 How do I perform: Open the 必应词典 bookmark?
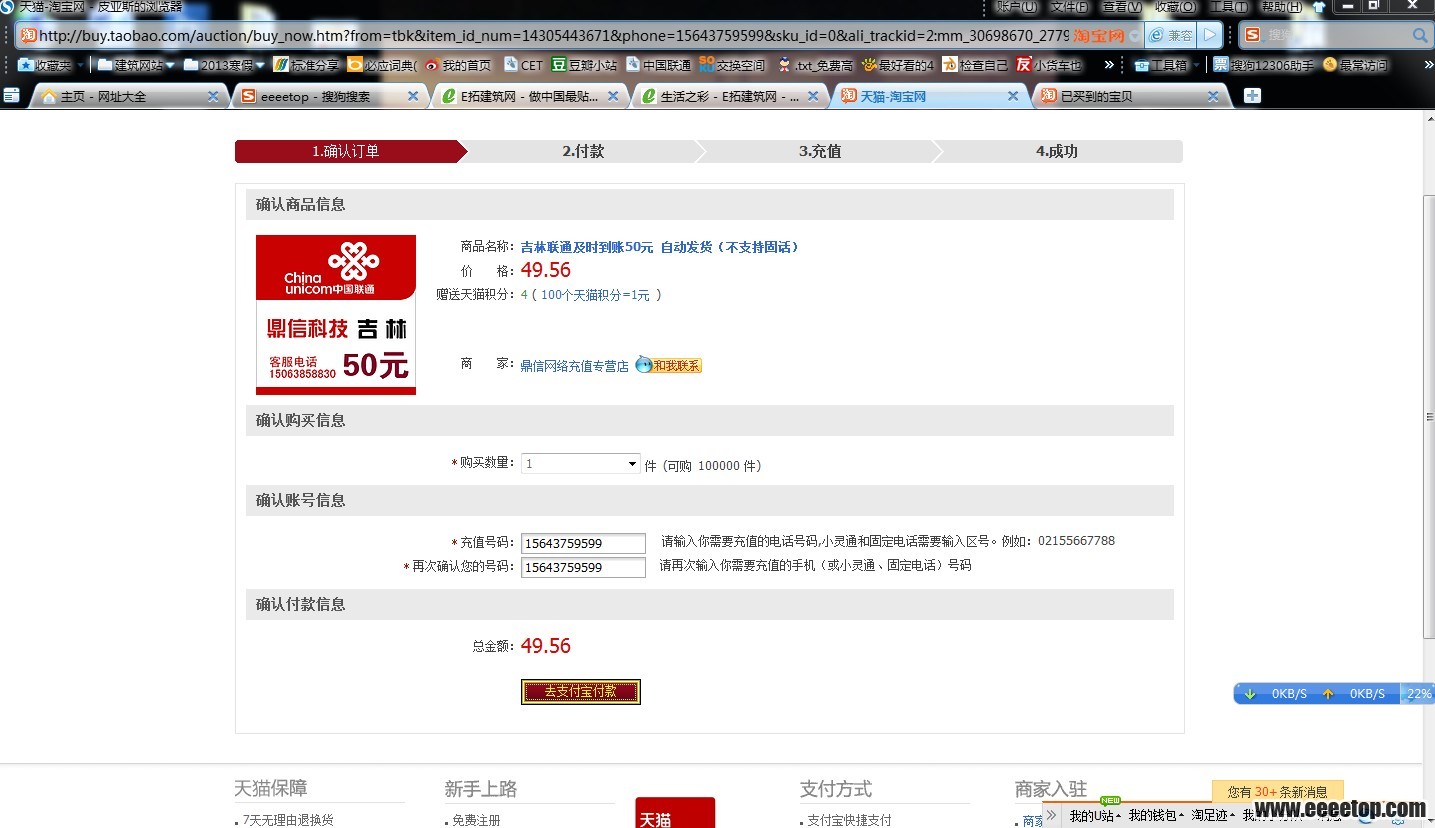coord(381,65)
